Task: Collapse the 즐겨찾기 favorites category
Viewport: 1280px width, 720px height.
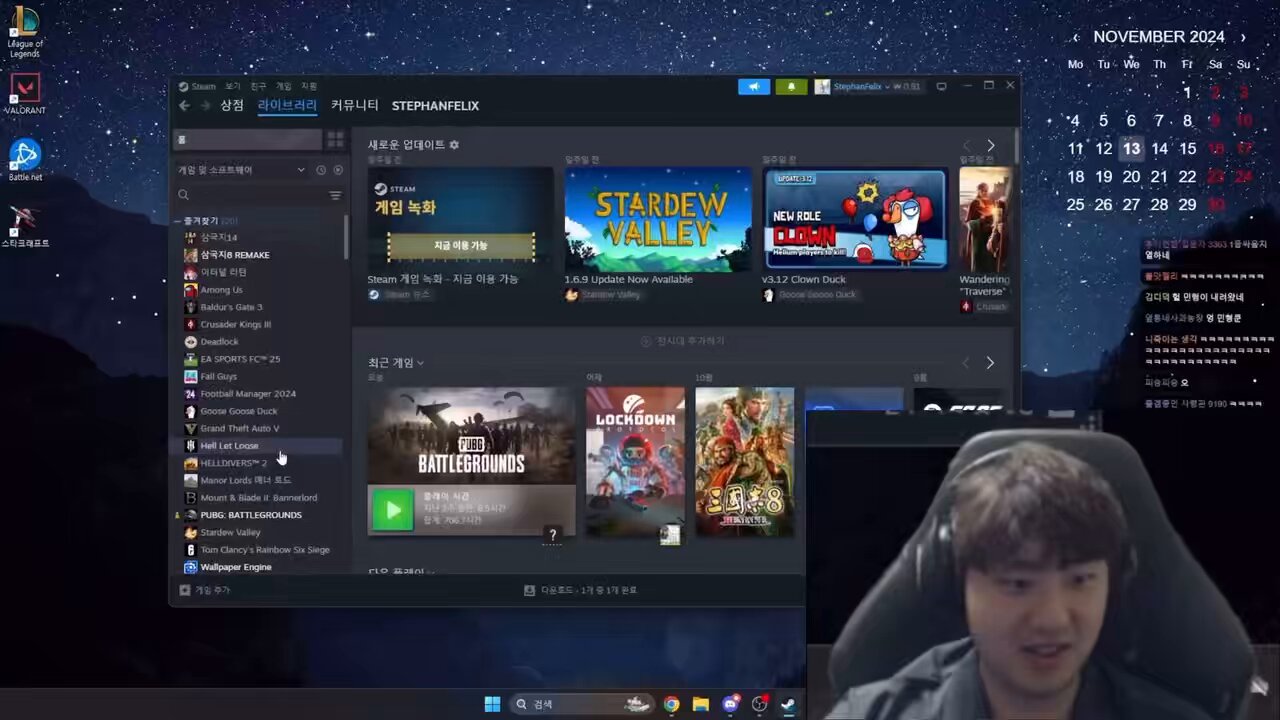Action: [x=179, y=221]
